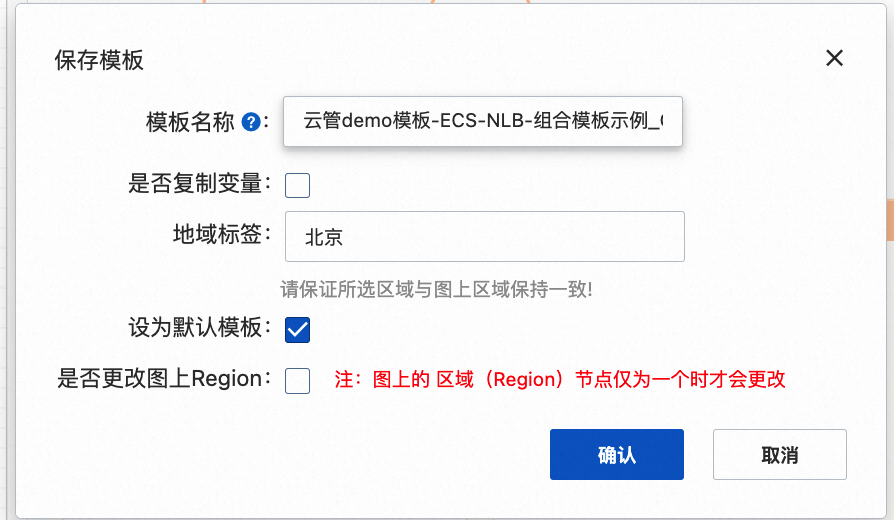The image size is (894, 520).
Task: Tick the 是否更改图上Region checkbox
Action: (297, 380)
